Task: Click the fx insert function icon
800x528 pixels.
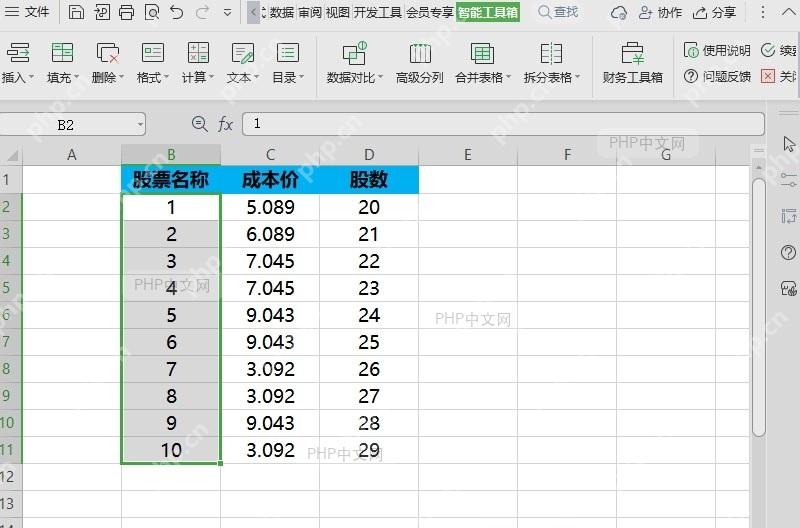Action: 226,124
